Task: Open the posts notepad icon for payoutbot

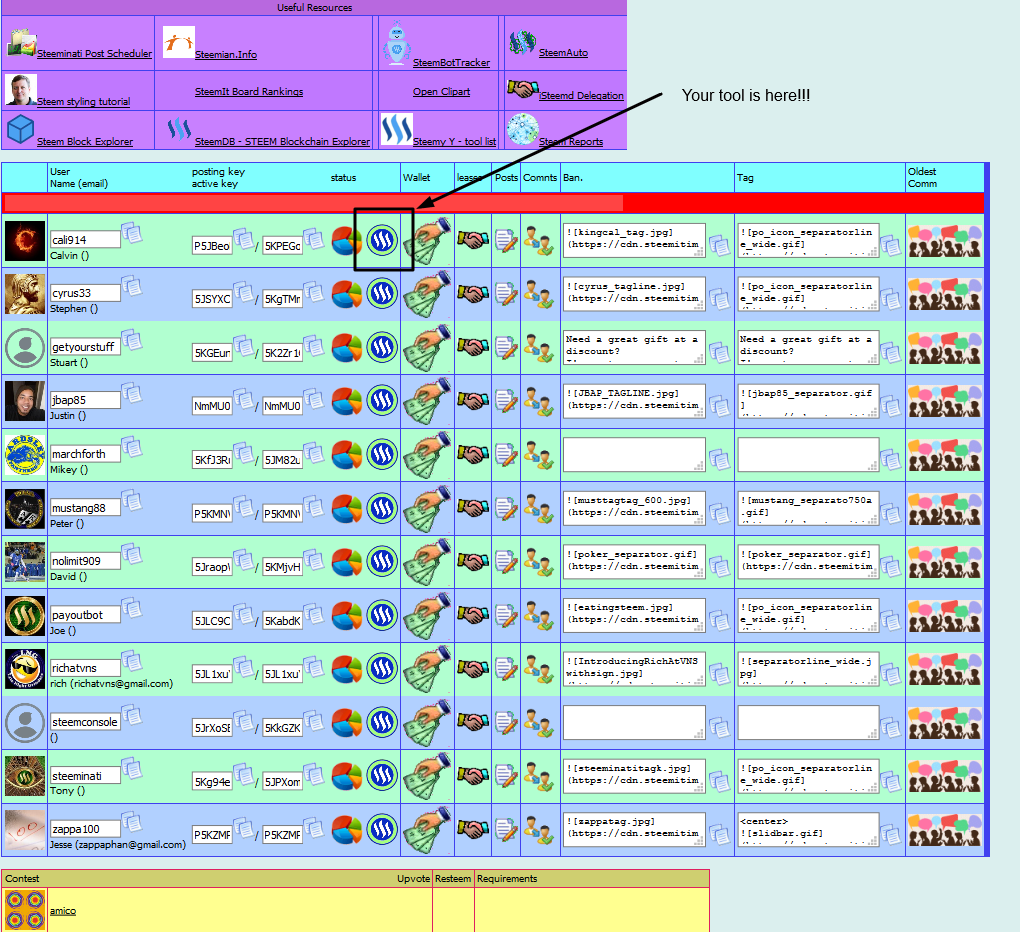Action: 506,615
